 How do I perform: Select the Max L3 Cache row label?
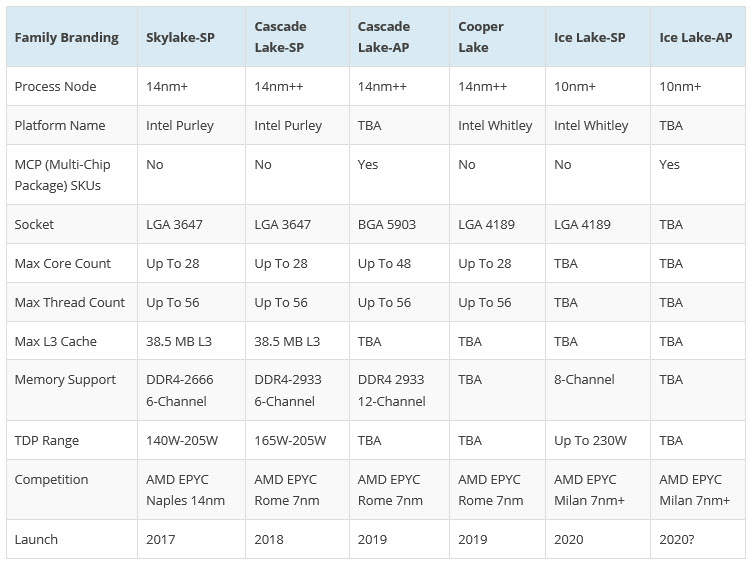[x=56, y=342]
